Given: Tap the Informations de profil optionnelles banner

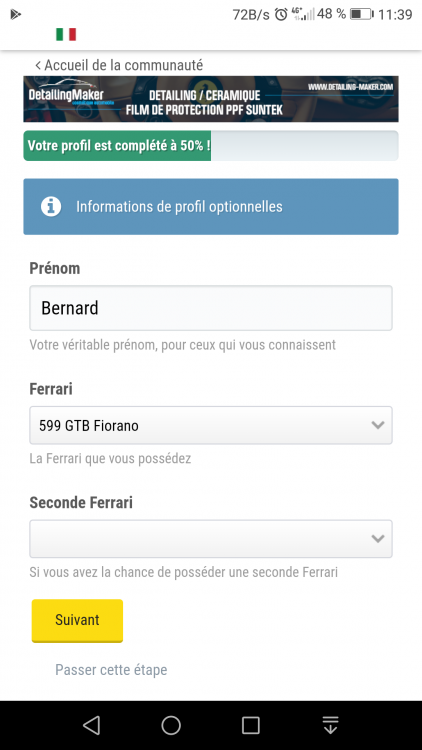Looking at the screenshot, I should tap(211, 207).
